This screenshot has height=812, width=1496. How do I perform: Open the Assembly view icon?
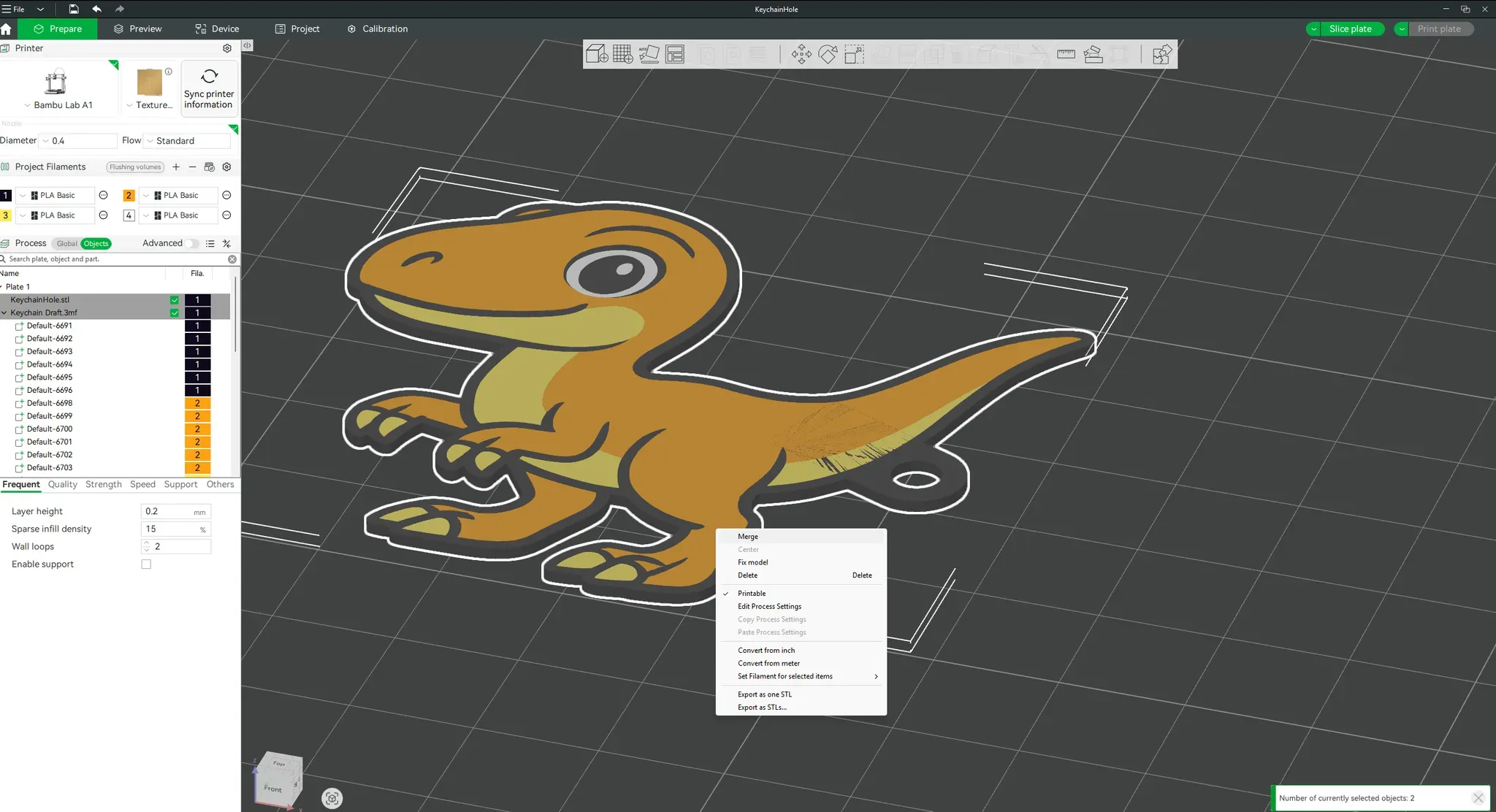[x=1161, y=54]
